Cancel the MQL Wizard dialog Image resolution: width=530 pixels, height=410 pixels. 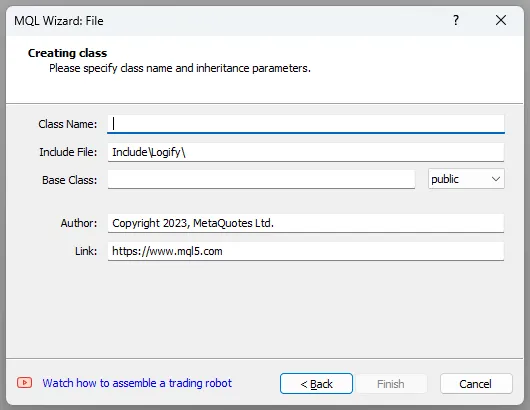(x=476, y=384)
